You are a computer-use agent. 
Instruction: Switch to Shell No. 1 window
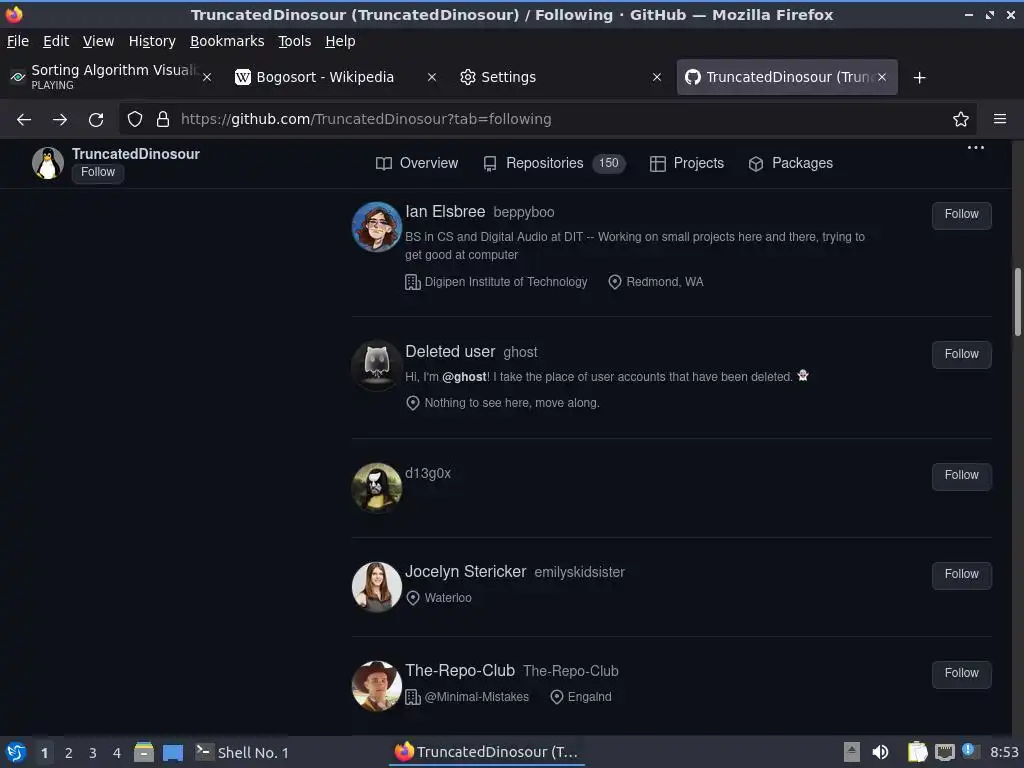(242, 752)
